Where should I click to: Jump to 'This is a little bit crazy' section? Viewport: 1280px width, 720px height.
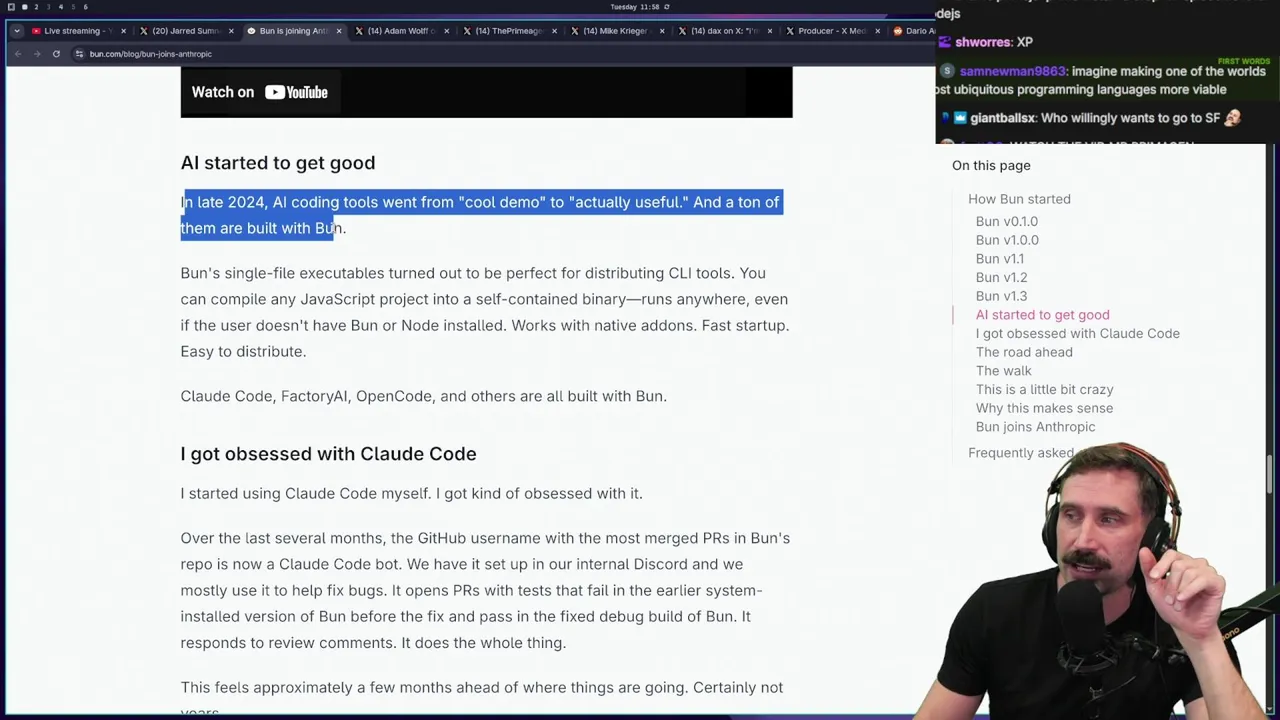click(1044, 389)
